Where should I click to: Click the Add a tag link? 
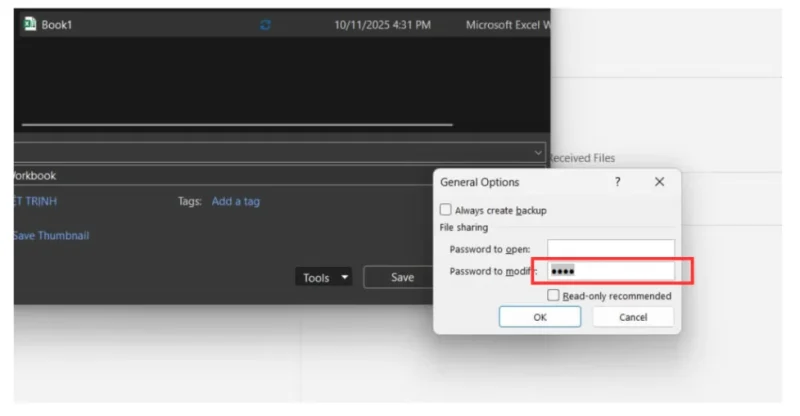pos(235,201)
